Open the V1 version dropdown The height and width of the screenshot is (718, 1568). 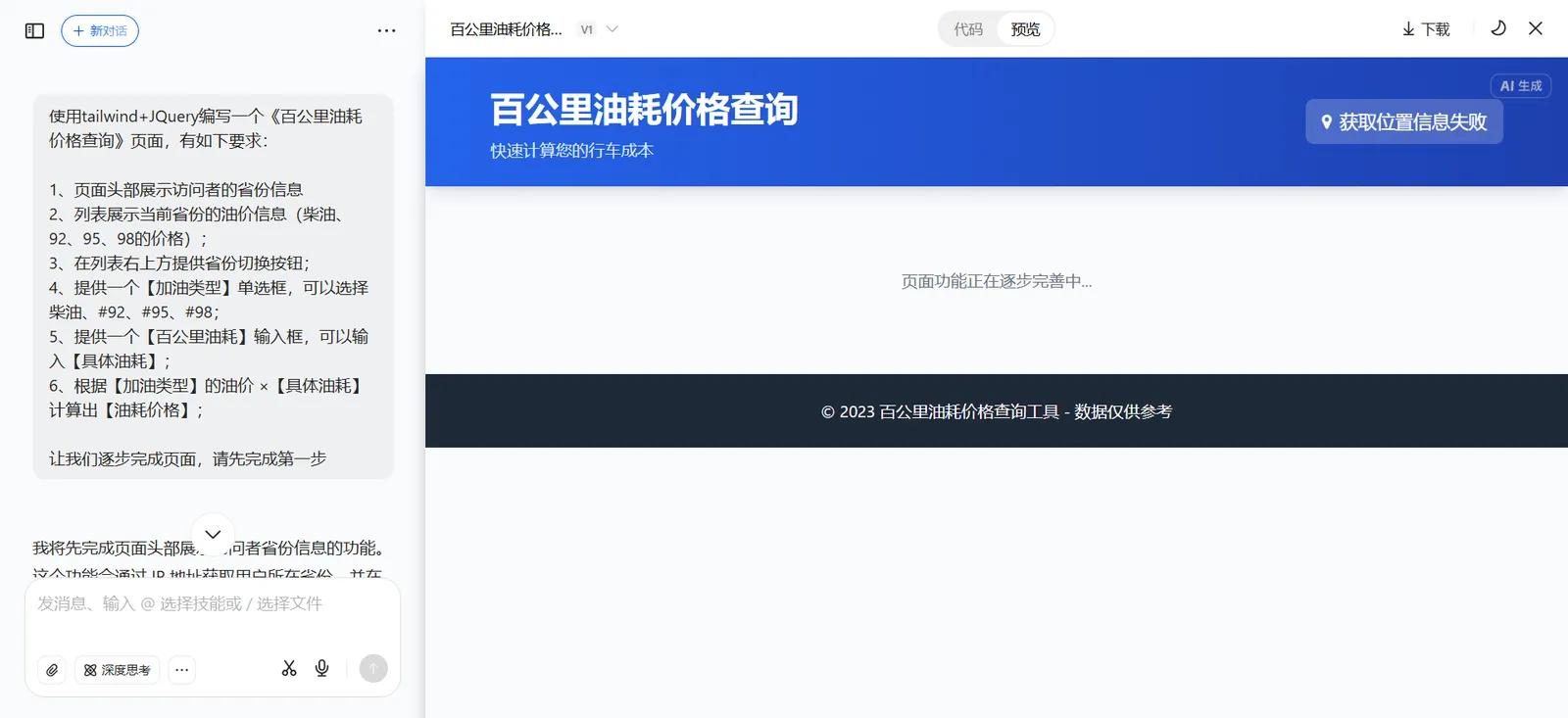tap(599, 29)
